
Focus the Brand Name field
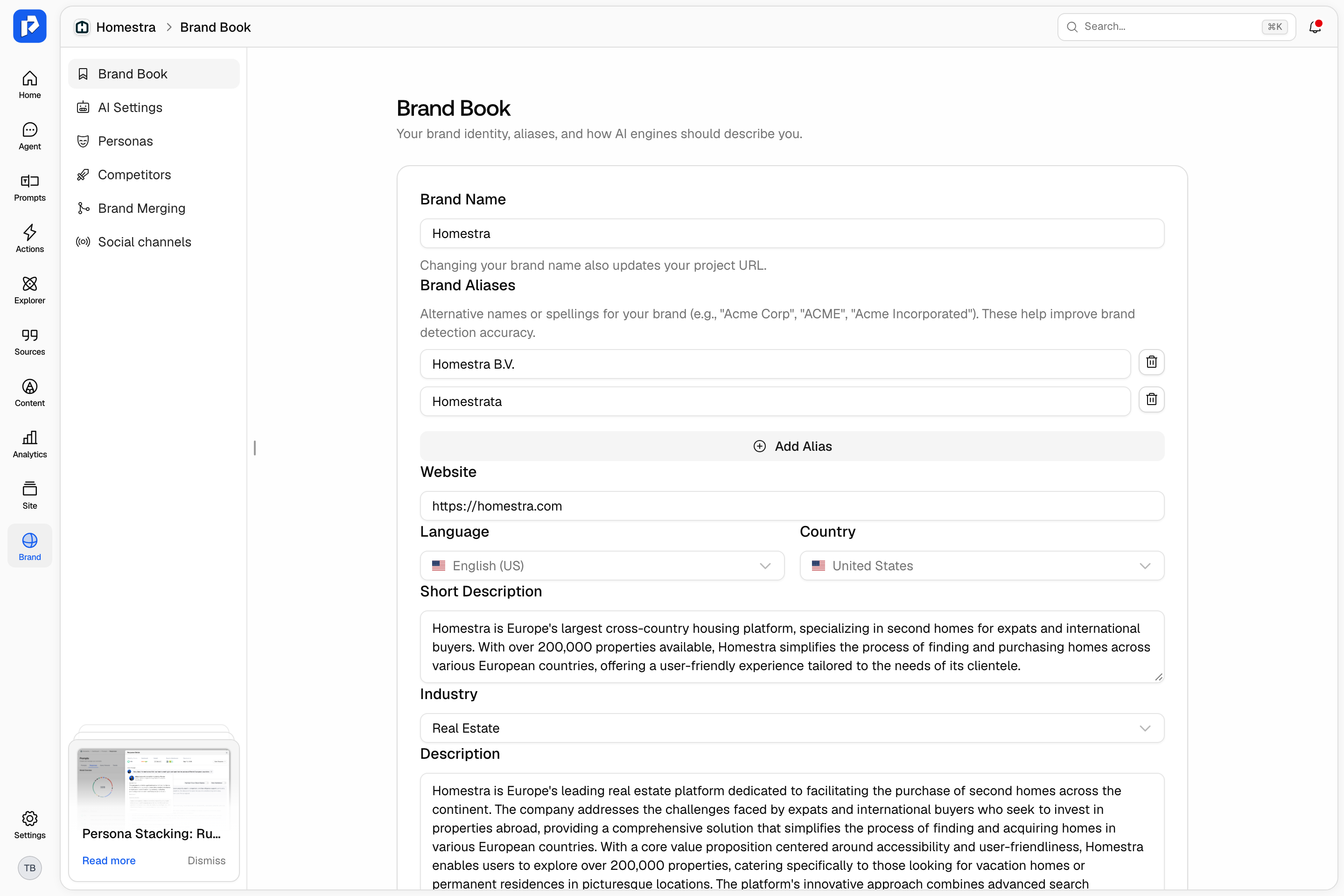(x=792, y=233)
